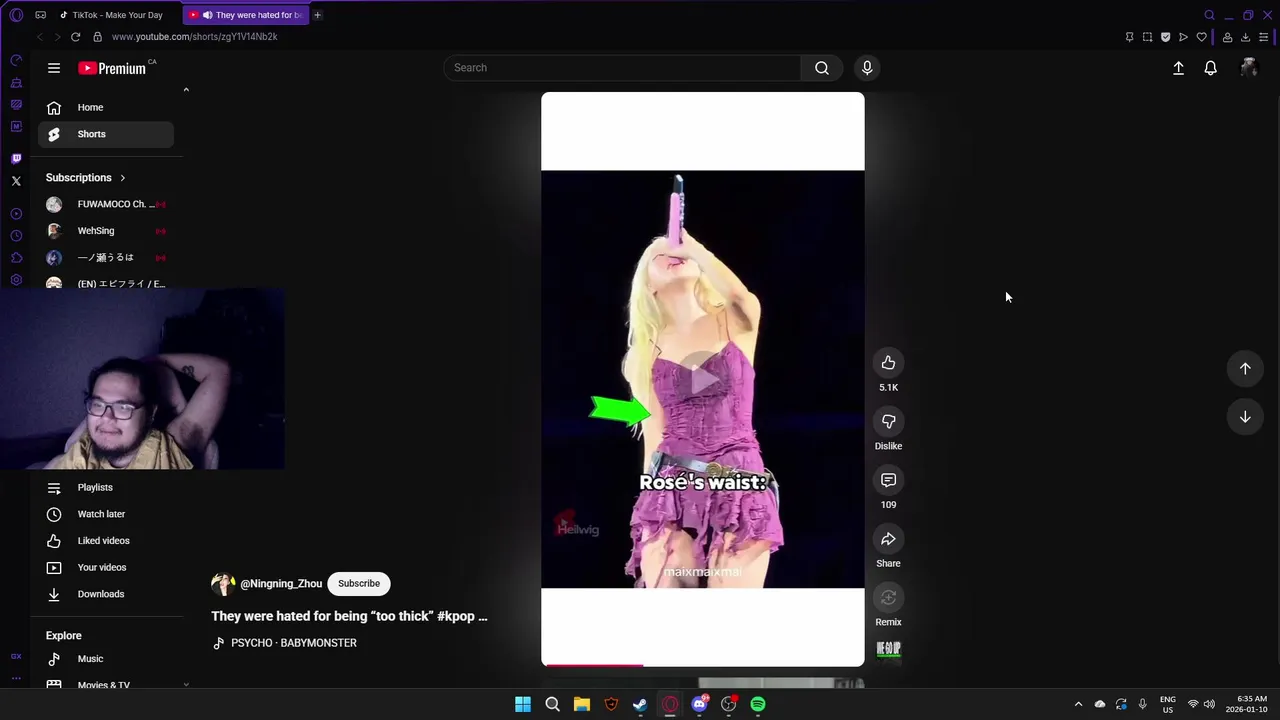The height and width of the screenshot is (720, 1280).
Task: Reload the current page
Action: pos(75,37)
